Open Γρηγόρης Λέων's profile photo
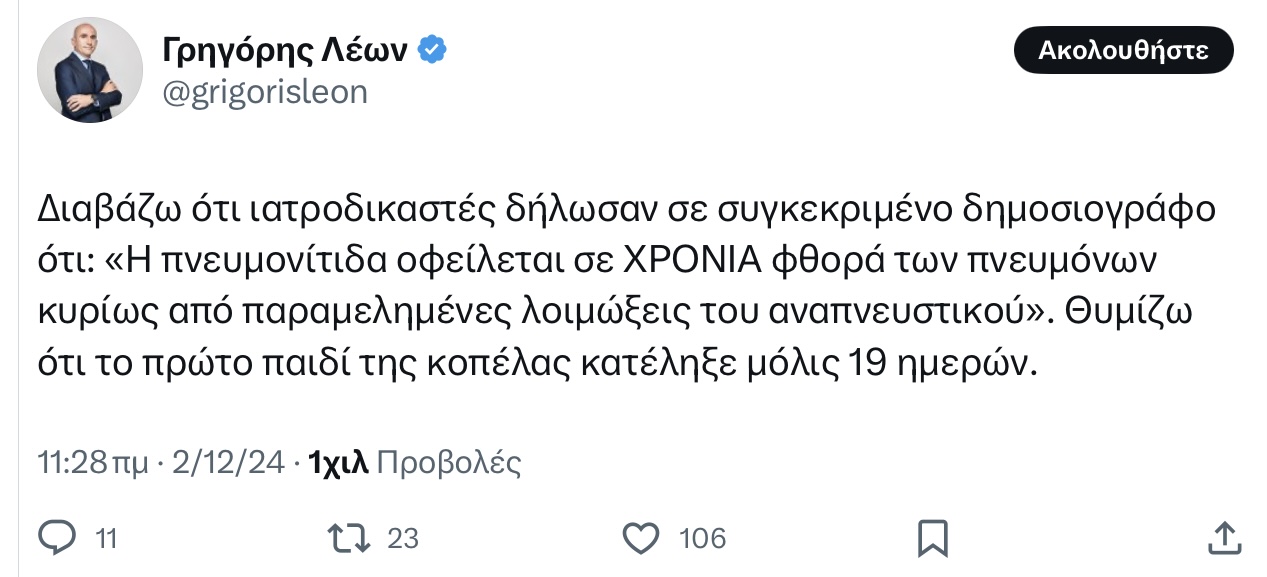Screen dimensions: 1267x577 pos(89,71)
